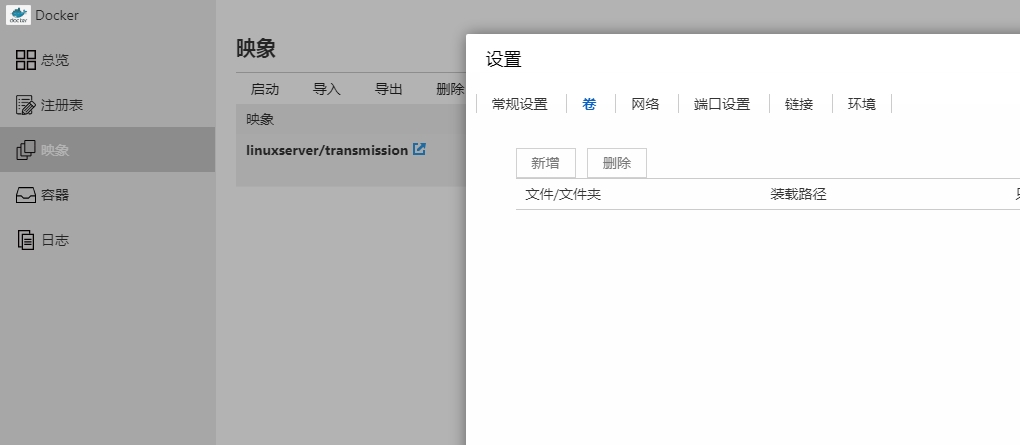Click 导入 in the image toolbar
The width and height of the screenshot is (1020, 445).
pos(327,89)
